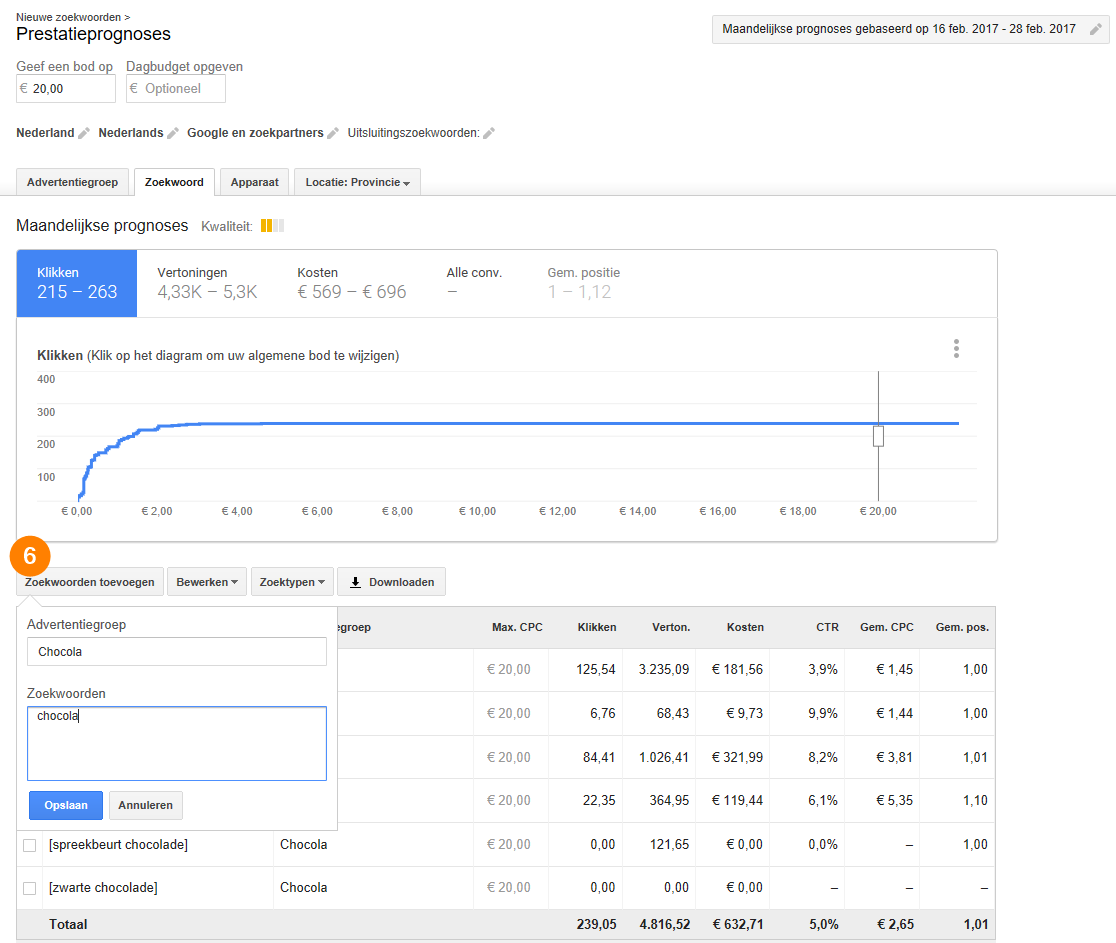Screen dimensions: 1116x943
Task: Edit the Nederlands language pencil icon
Action: (x=173, y=133)
